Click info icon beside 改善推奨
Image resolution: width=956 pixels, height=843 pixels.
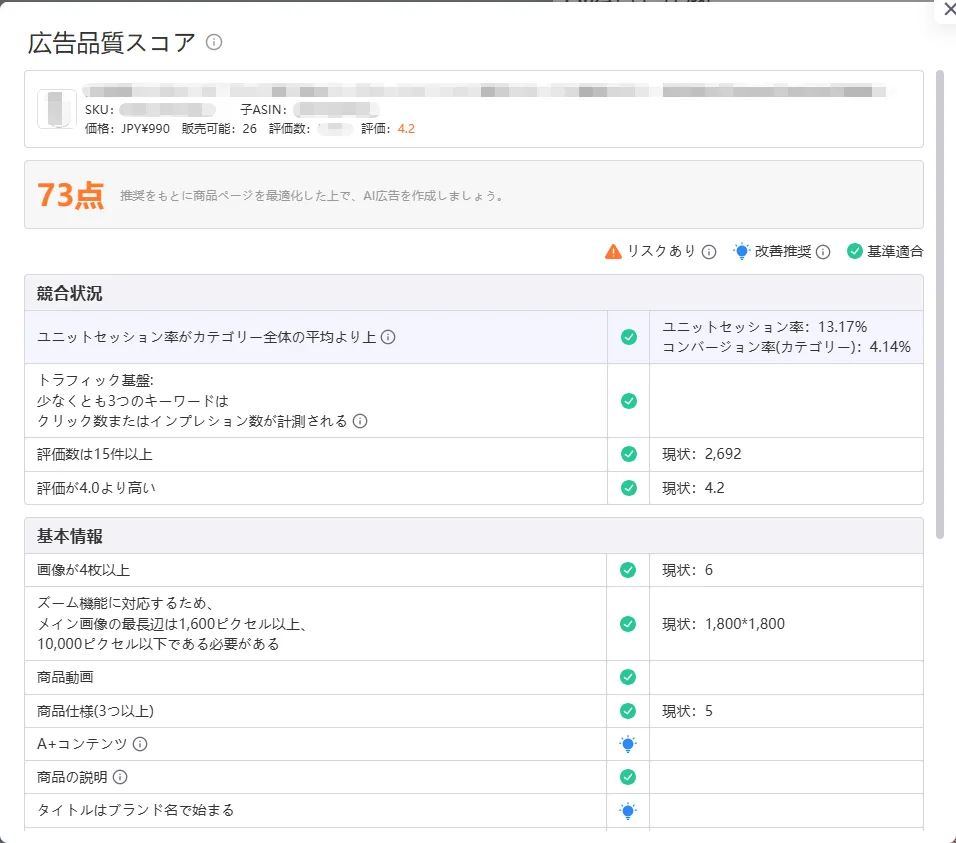(822, 252)
